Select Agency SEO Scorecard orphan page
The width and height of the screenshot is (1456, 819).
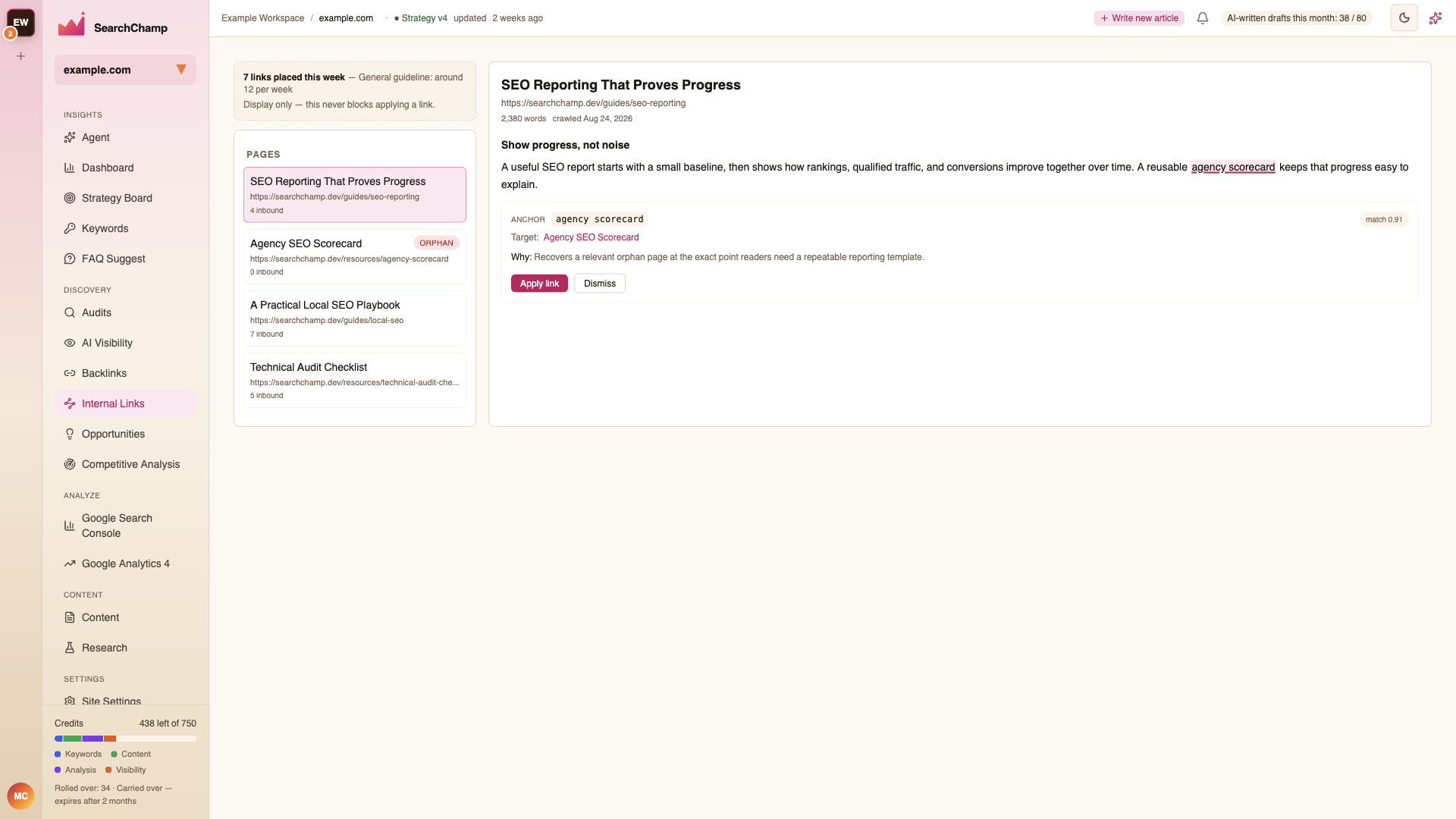(x=355, y=256)
